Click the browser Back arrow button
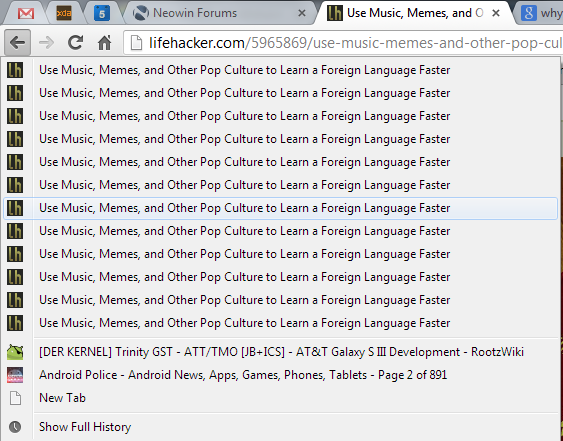563x441 pixels. click(17, 43)
